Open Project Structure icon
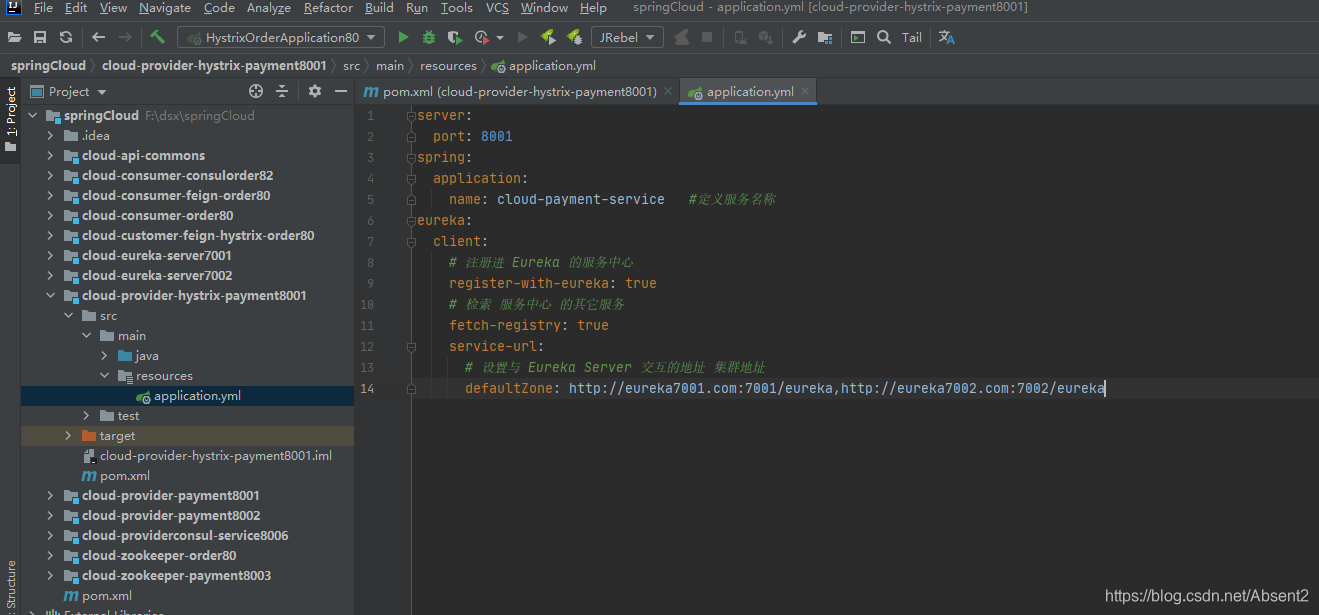This screenshot has height=615, width=1319. click(x=825, y=37)
